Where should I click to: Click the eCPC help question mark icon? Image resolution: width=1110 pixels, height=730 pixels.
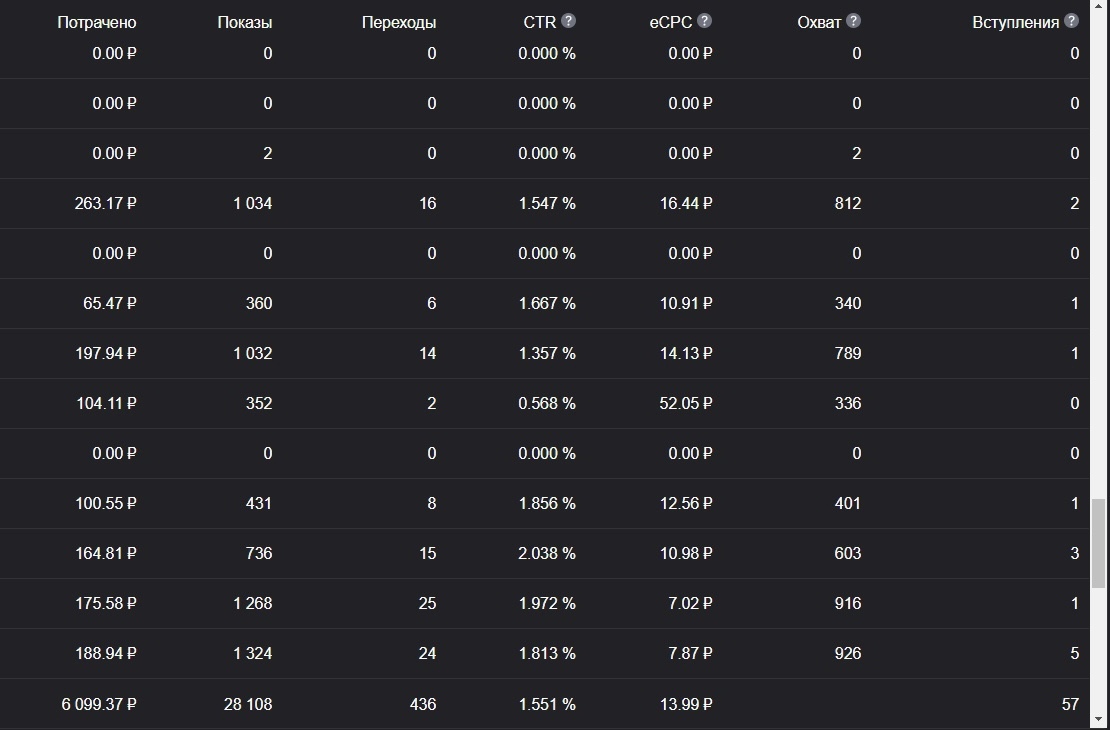(704, 21)
